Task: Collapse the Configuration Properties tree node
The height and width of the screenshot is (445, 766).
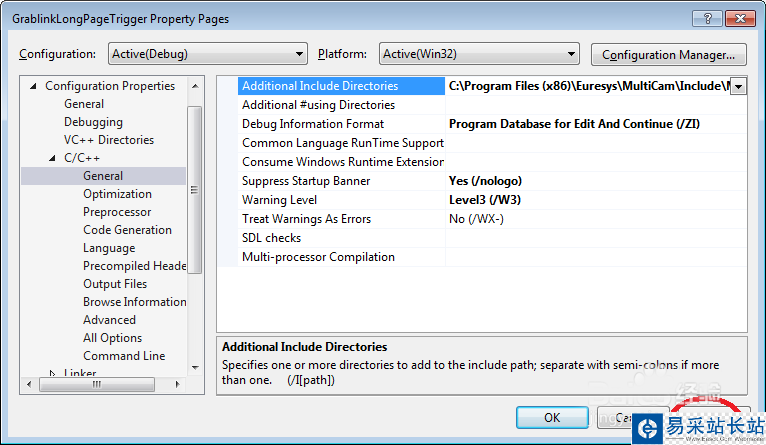Action: click(x=35, y=86)
